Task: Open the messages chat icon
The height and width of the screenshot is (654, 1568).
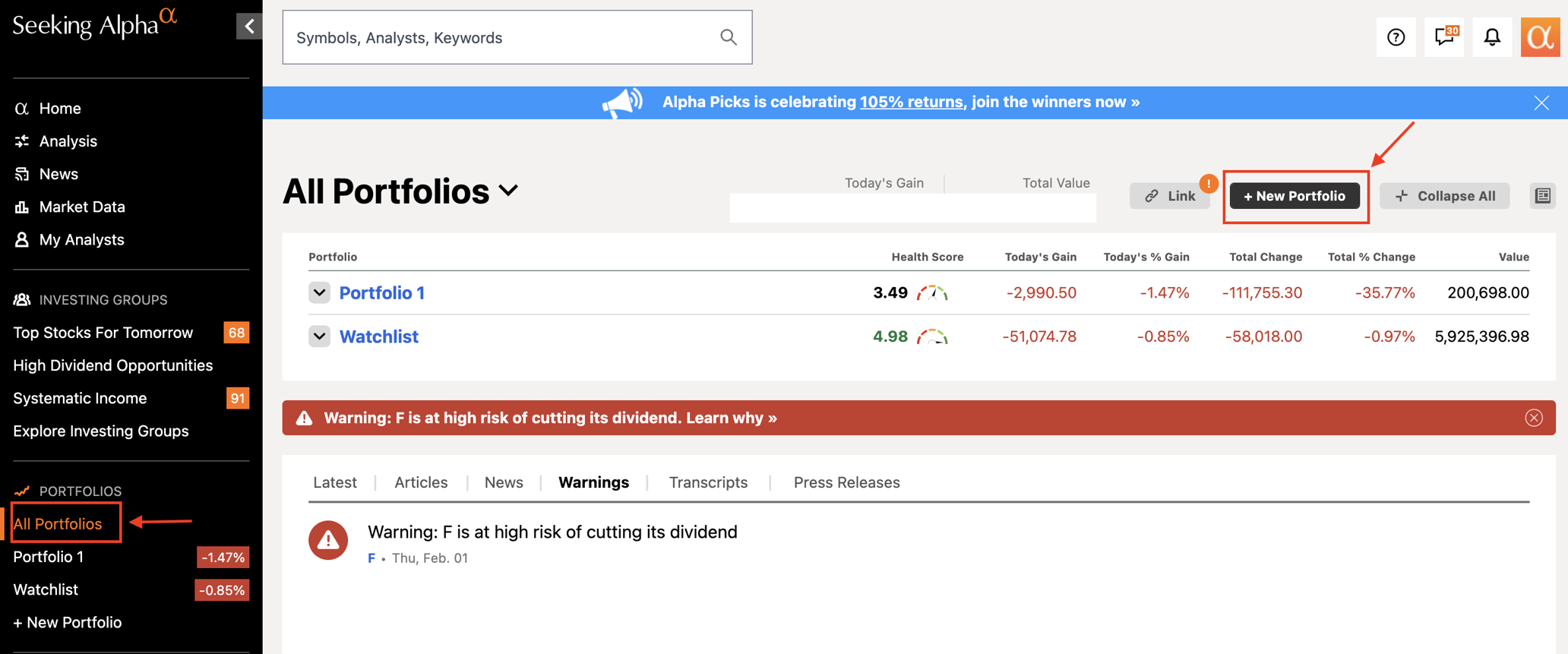Action: point(1443,37)
